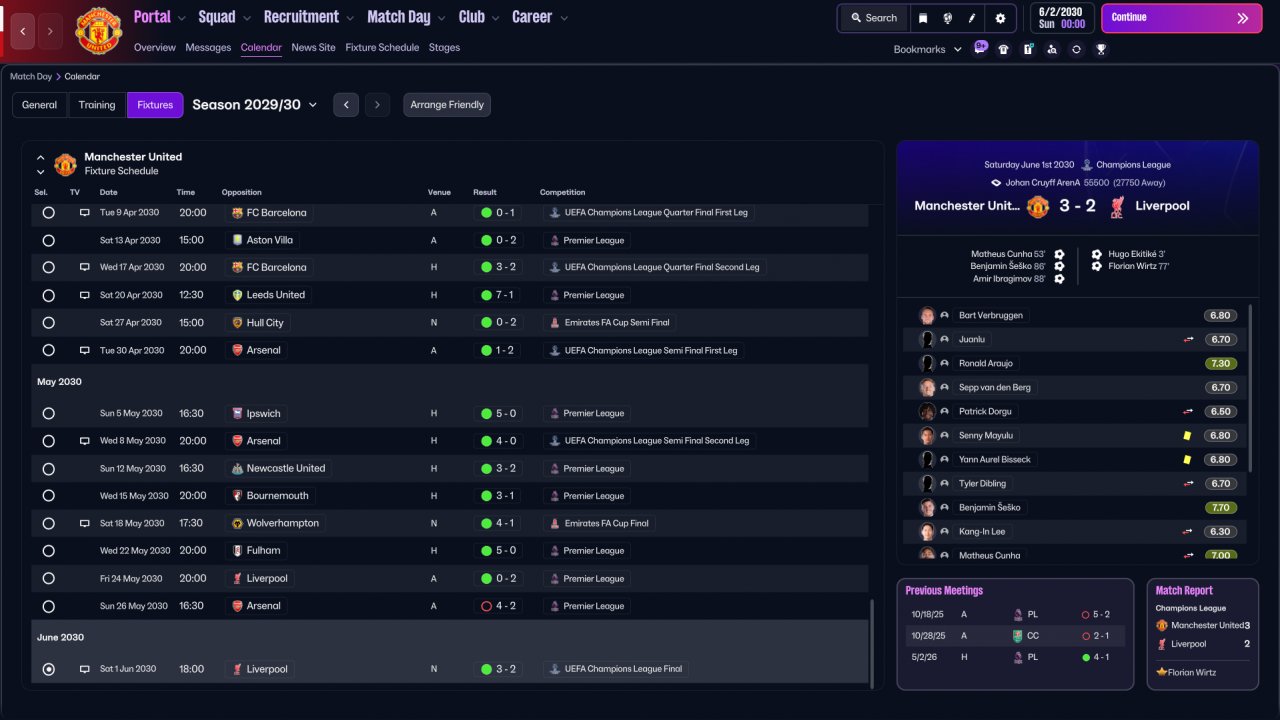This screenshot has height=720, width=1280.
Task: Click the Search button
Action: 873,18
